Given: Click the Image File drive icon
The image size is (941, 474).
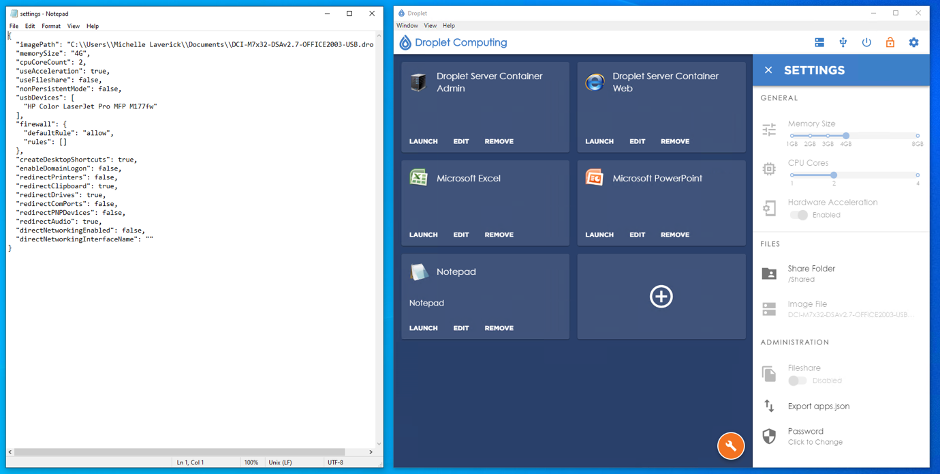Looking at the screenshot, I should tap(769, 309).
